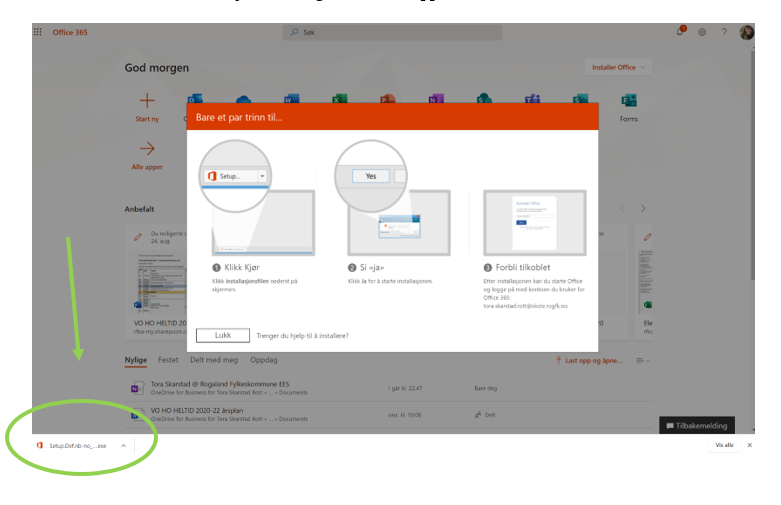Launch the Sway app icon
The height and width of the screenshot is (505, 781).
[580, 99]
